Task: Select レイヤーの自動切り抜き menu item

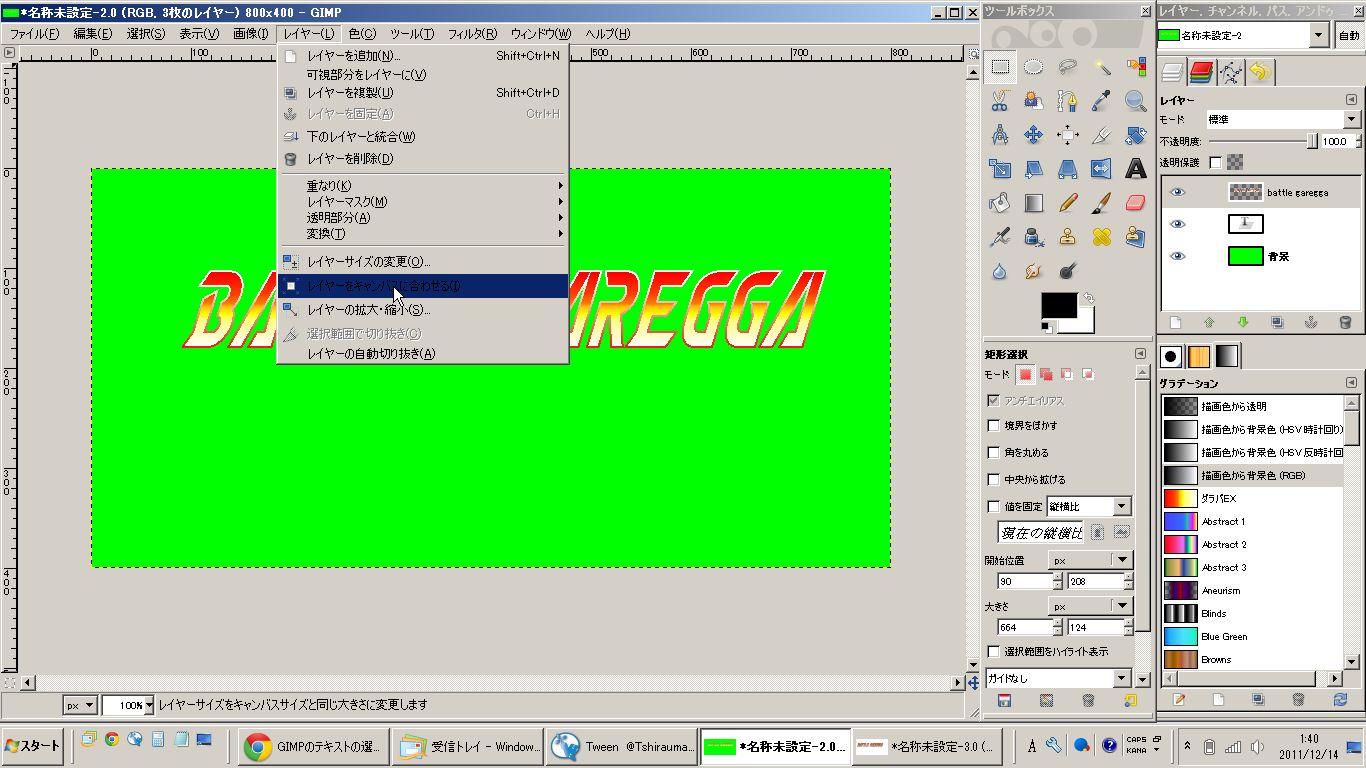Action: (x=422, y=354)
